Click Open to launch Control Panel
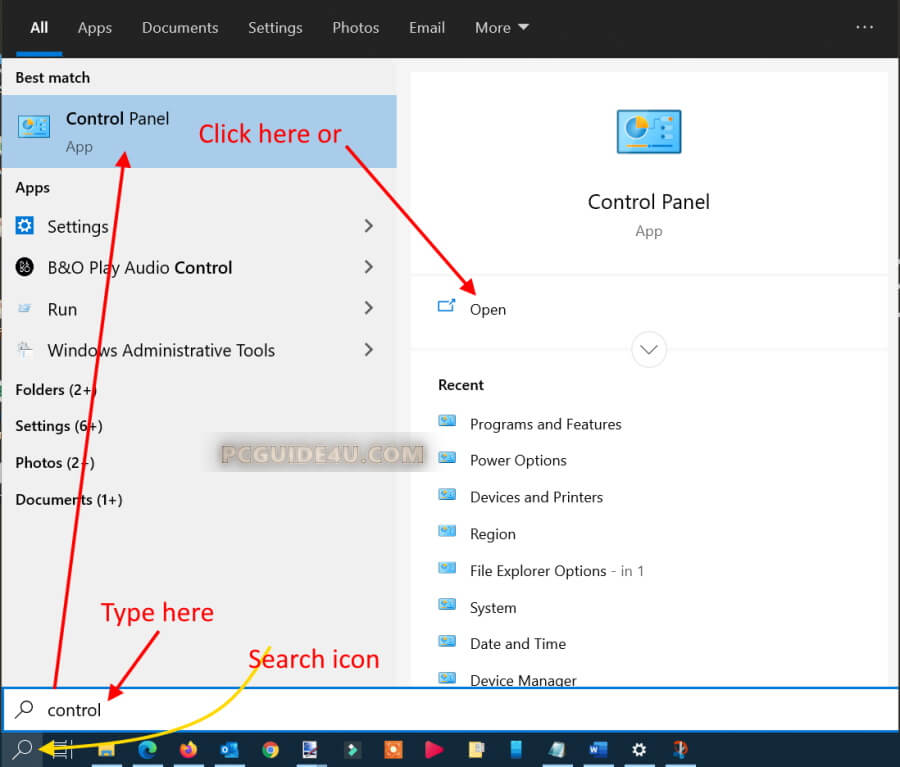Viewport: 900px width, 767px height. [x=487, y=309]
